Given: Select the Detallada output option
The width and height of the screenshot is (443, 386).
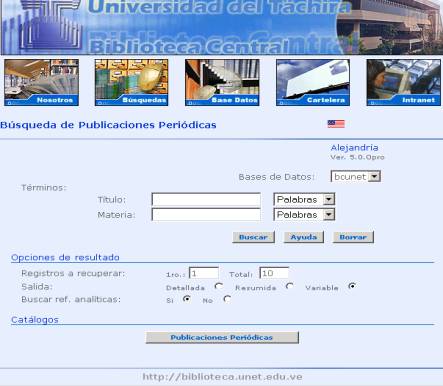Looking at the screenshot, I should (219, 287).
